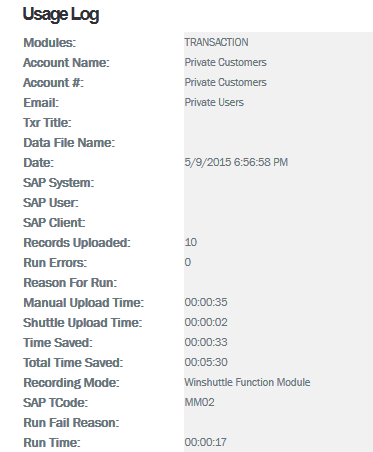
Task: Select the Manual Upload Time: label
Action: pos(83,303)
